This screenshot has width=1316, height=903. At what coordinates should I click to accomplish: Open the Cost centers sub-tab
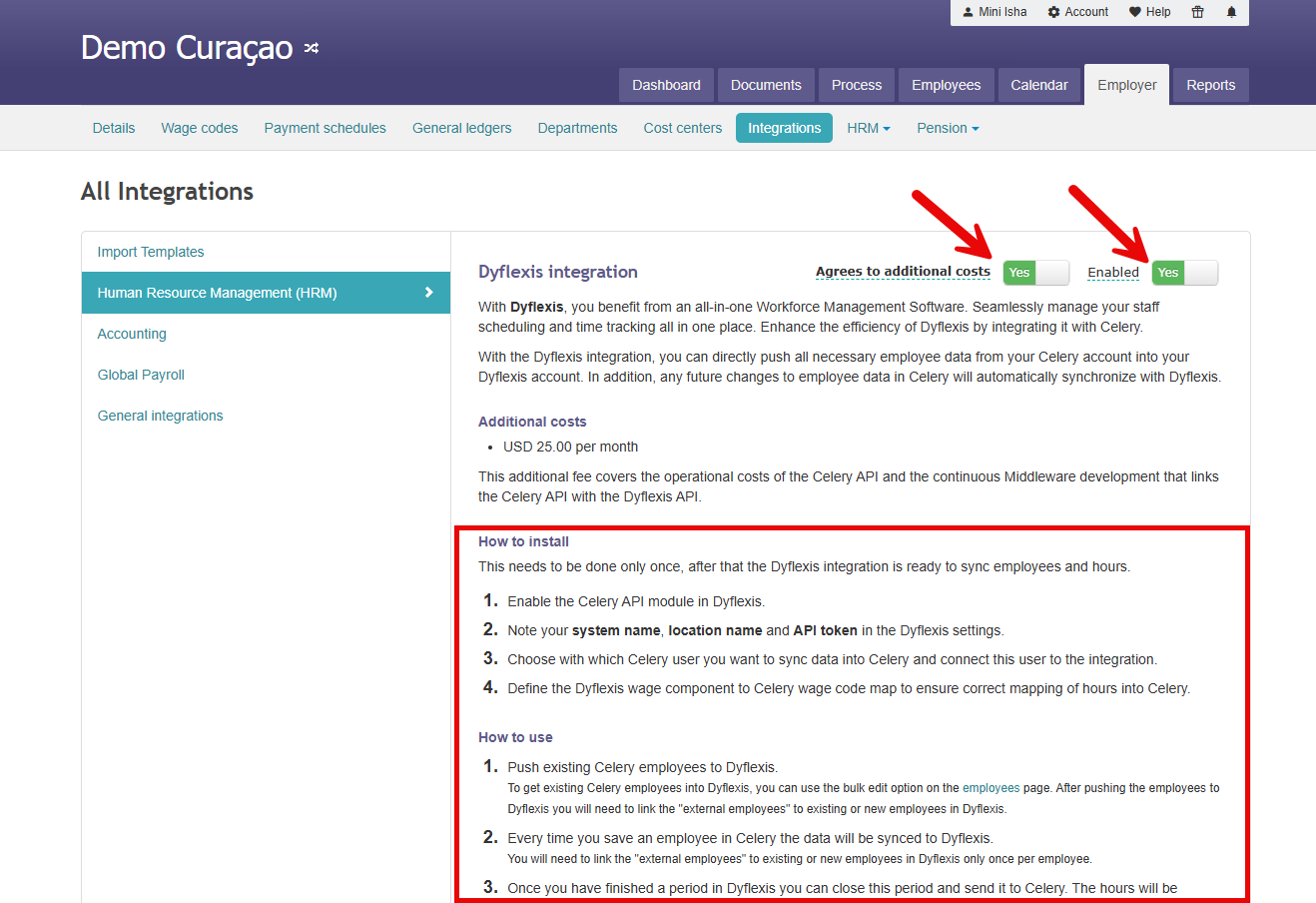683,128
